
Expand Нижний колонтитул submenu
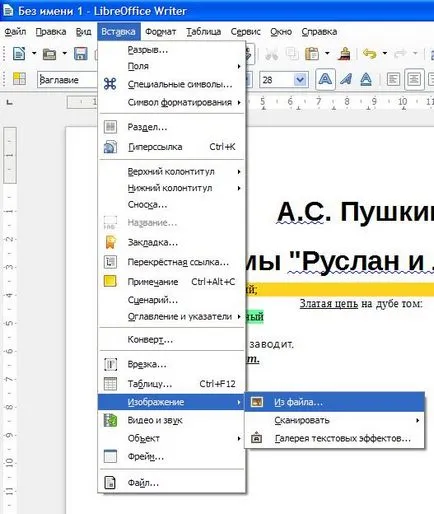pyautogui.click(x=172, y=188)
